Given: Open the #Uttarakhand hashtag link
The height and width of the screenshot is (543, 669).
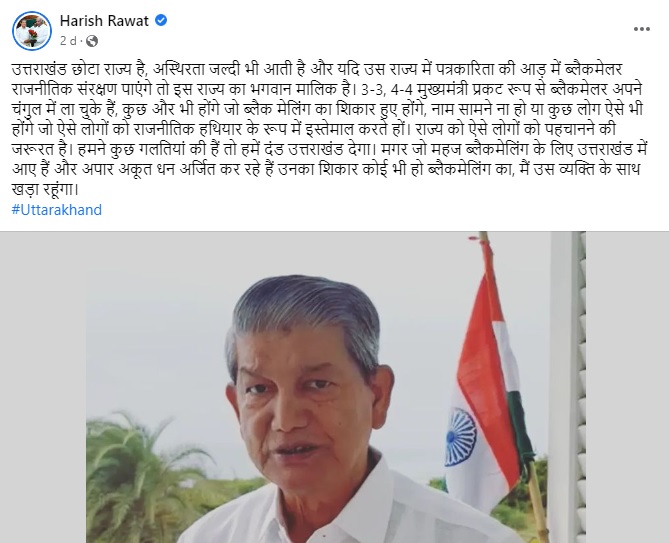Looking at the screenshot, I should point(57,210).
